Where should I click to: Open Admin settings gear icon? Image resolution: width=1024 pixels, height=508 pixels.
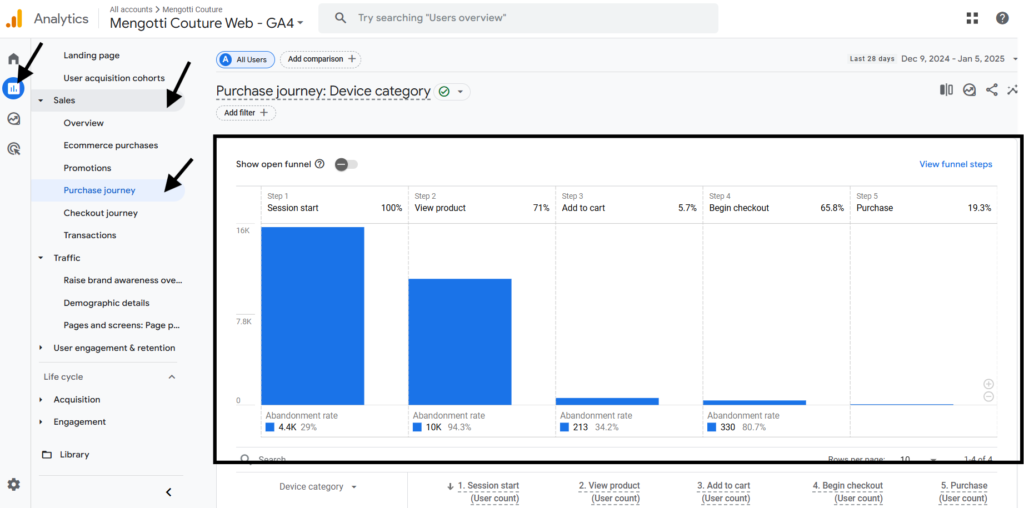(14, 484)
